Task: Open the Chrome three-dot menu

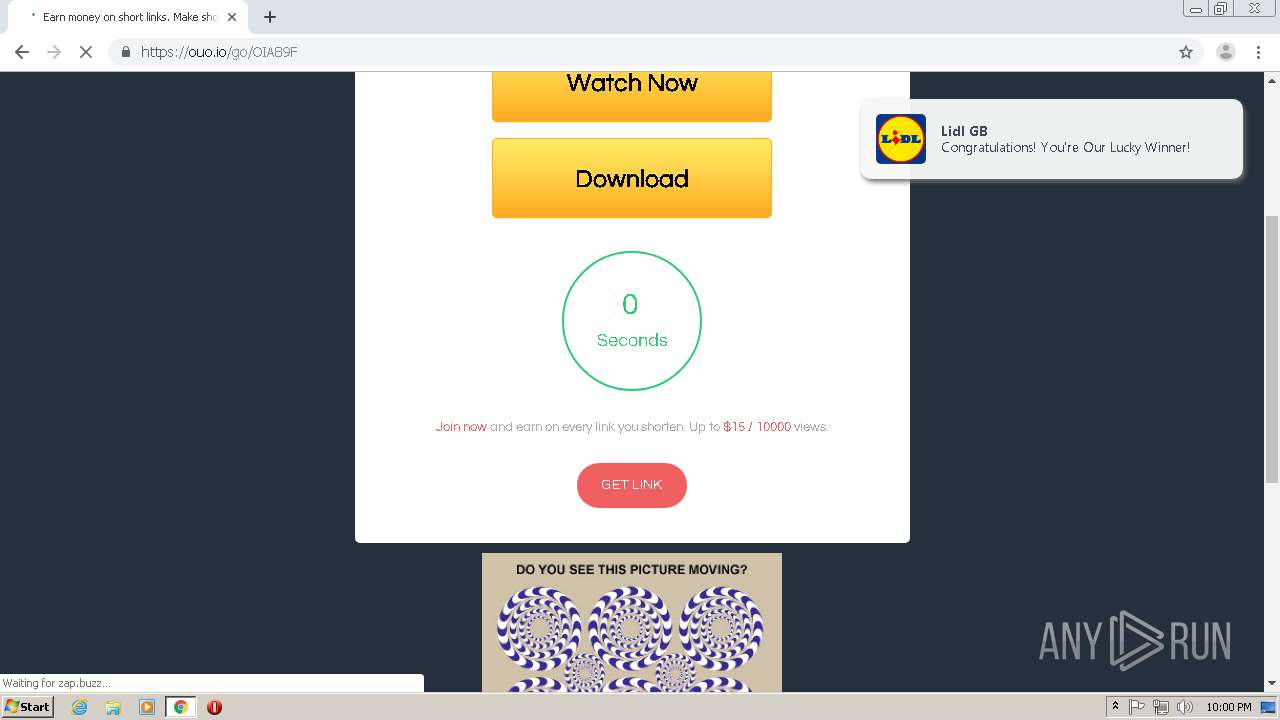Action: pos(1258,52)
